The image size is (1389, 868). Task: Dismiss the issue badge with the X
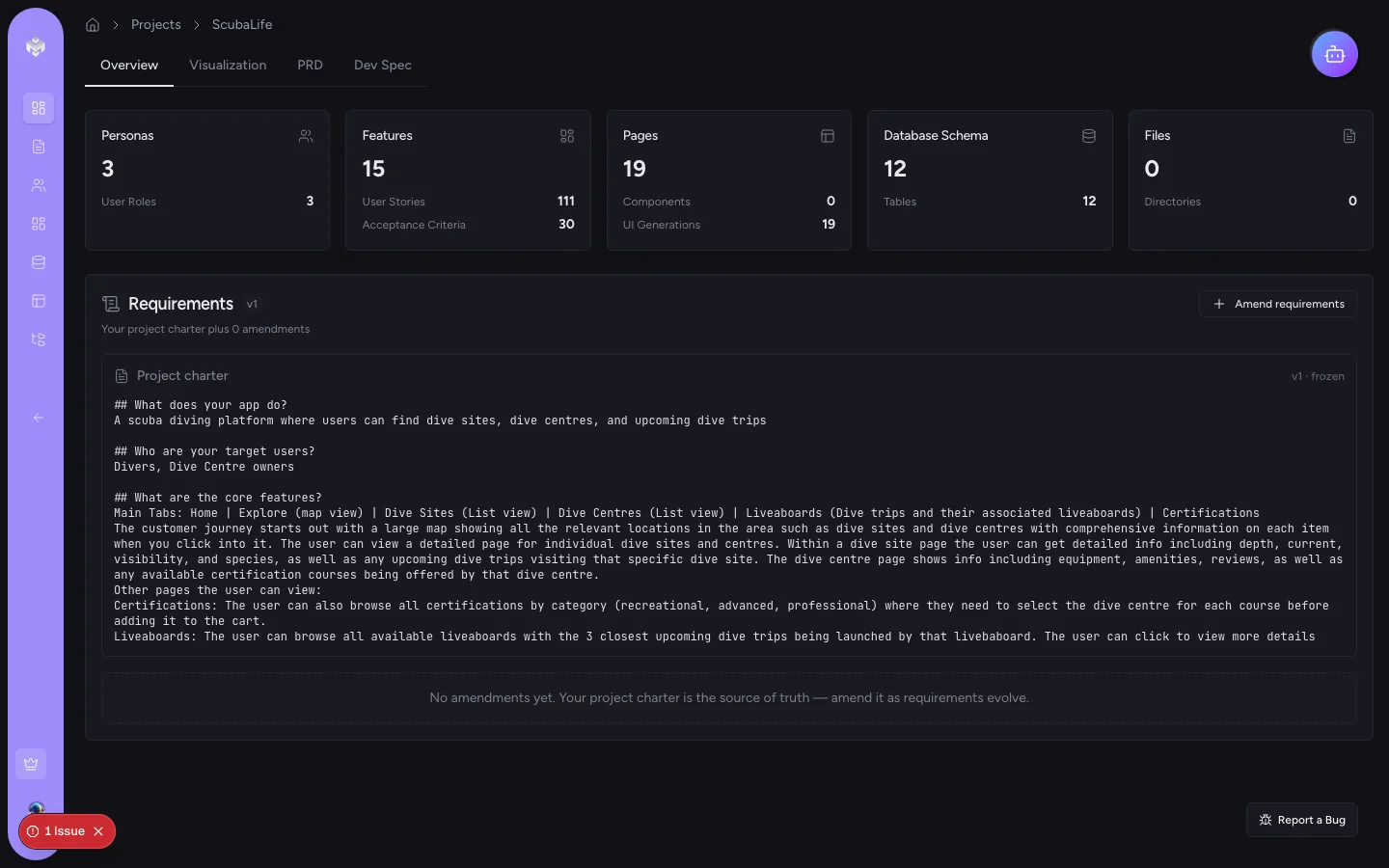pos(98,831)
